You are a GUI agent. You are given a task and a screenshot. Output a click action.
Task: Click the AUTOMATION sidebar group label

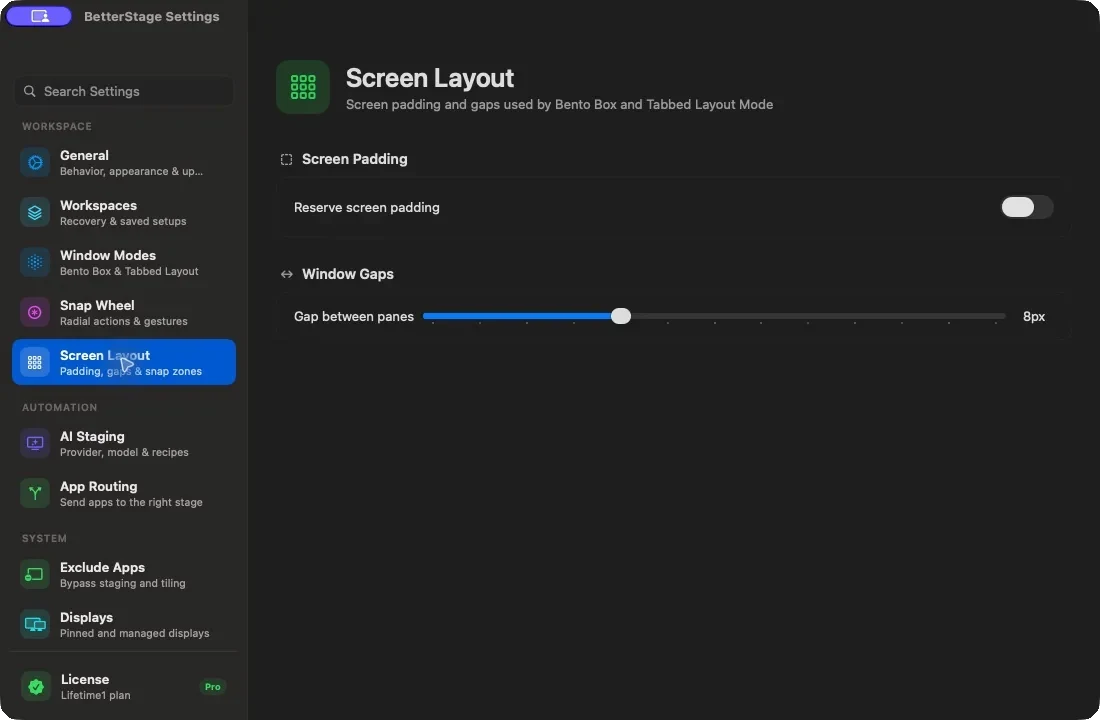[60, 408]
